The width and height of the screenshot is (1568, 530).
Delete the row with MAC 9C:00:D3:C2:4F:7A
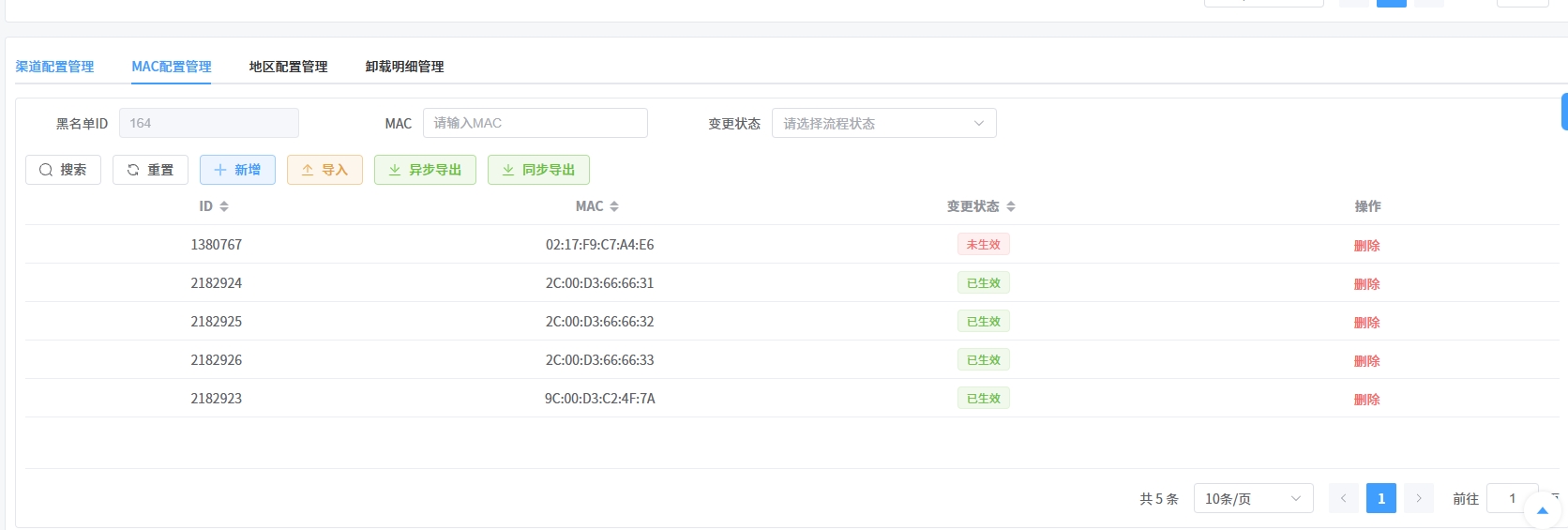tap(1366, 400)
